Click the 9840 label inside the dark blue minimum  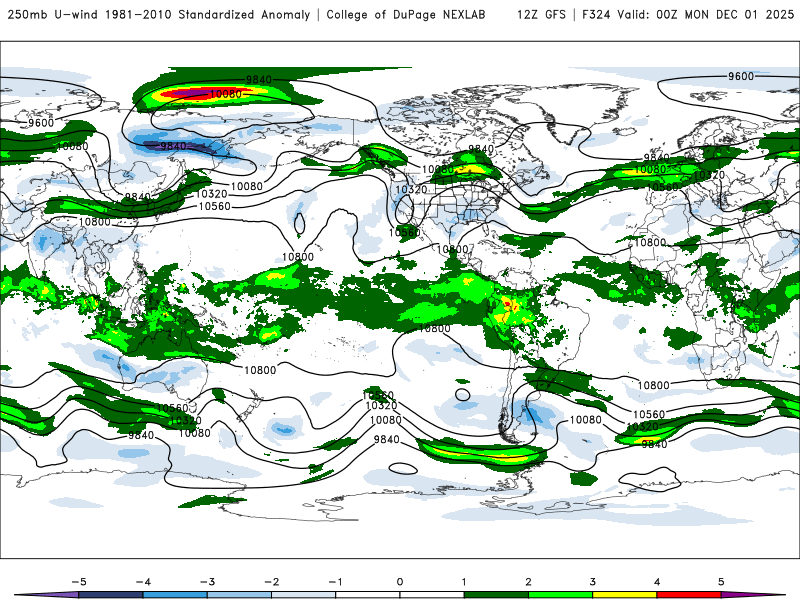[173, 146]
